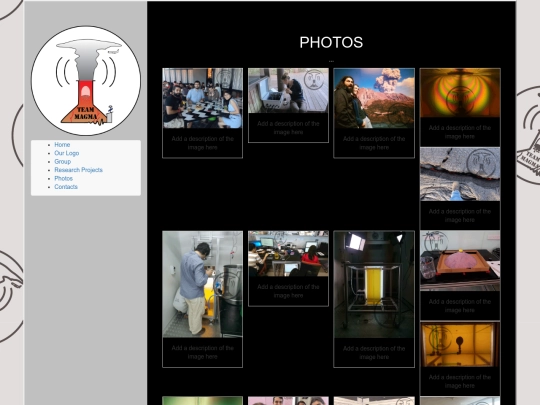Open the rainbow photoelastic fringe image

pyautogui.click(x=460, y=93)
